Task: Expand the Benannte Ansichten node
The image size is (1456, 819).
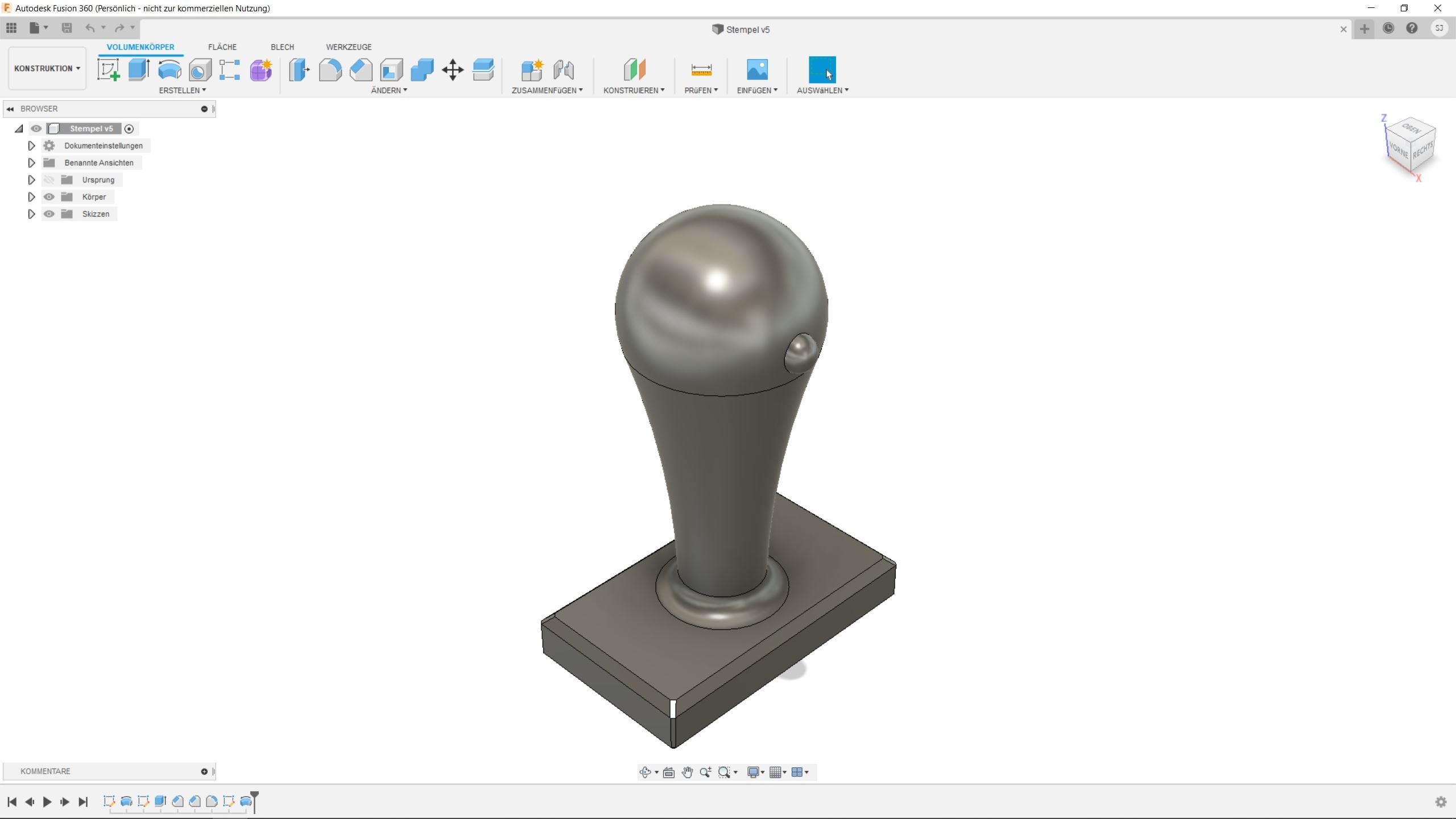Action: [x=31, y=163]
